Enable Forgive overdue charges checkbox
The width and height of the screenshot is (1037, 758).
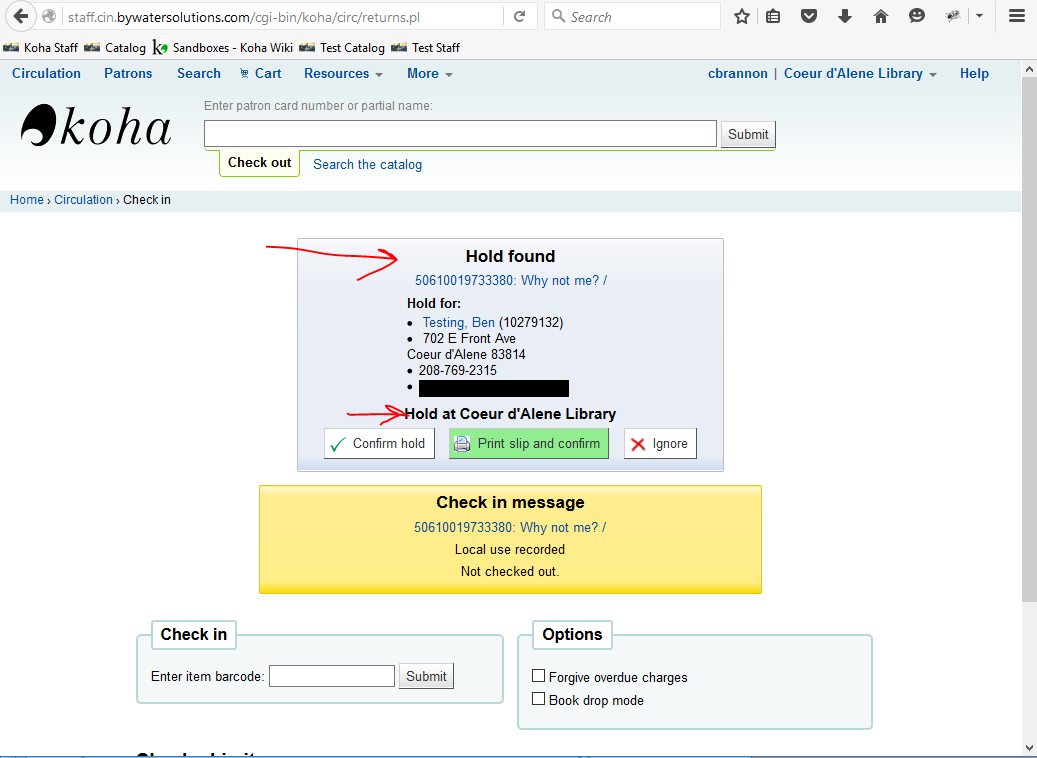click(x=539, y=677)
